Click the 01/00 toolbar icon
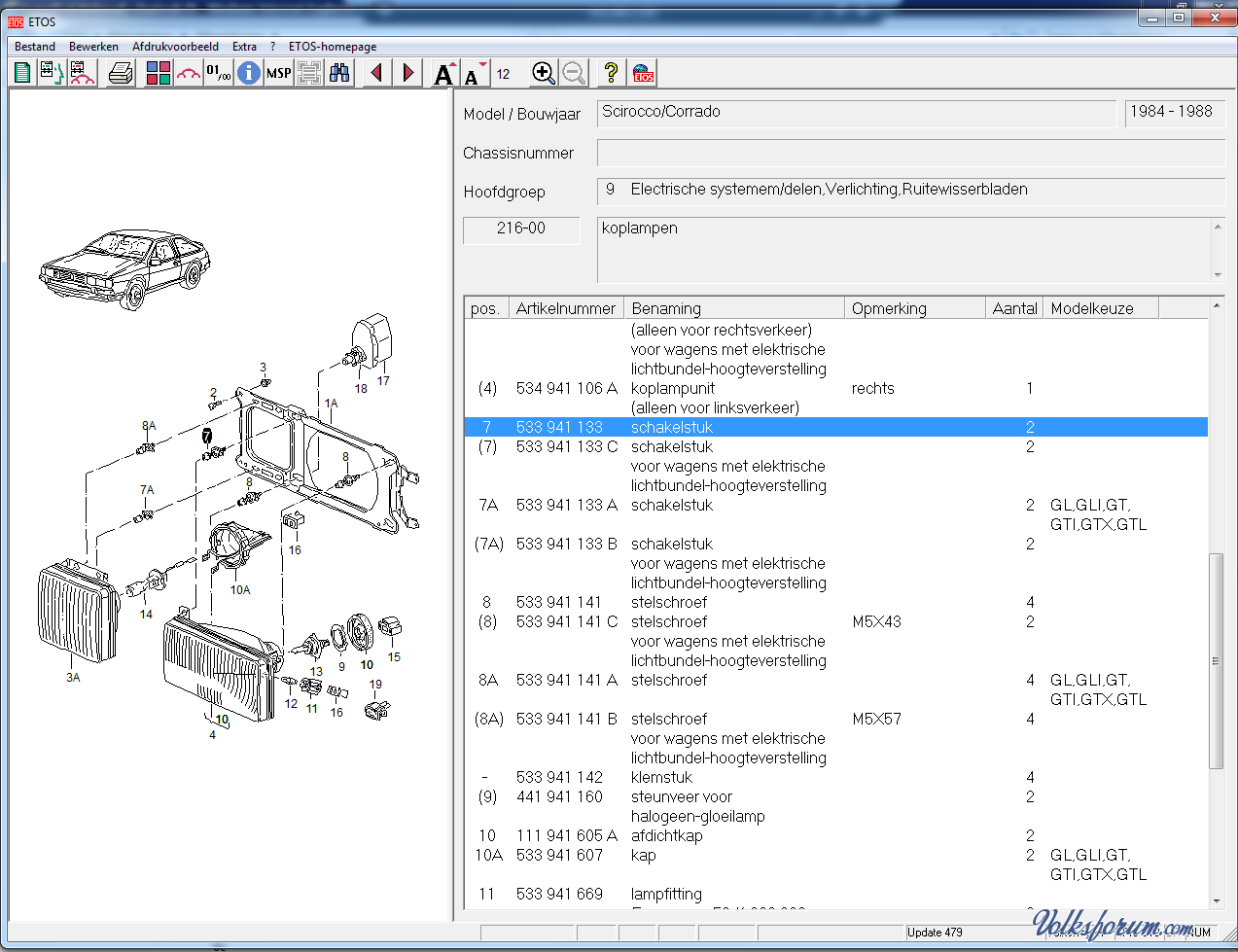Screen dimensions: 1238x952 point(219,73)
